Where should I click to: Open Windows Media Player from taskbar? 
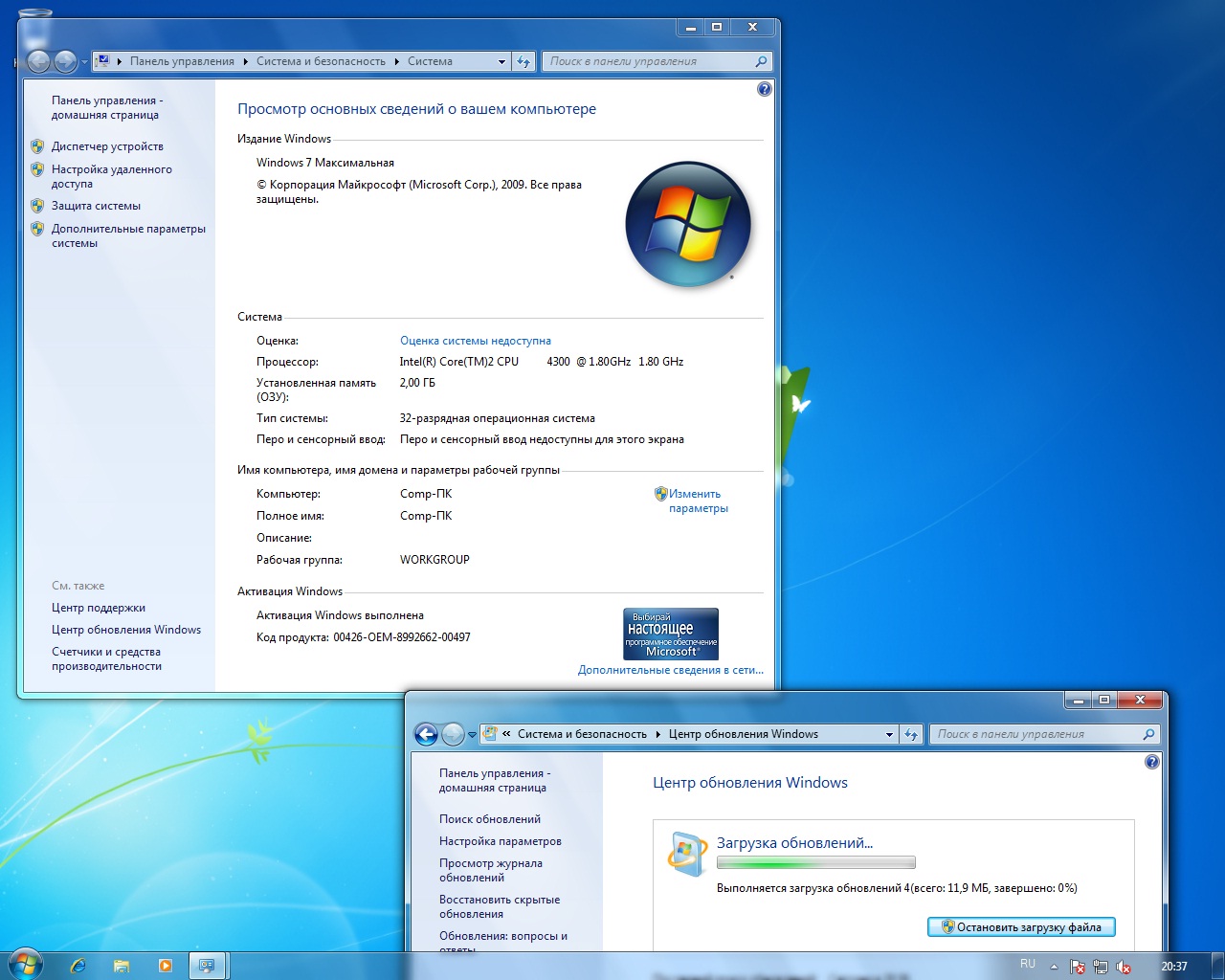[166, 966]
